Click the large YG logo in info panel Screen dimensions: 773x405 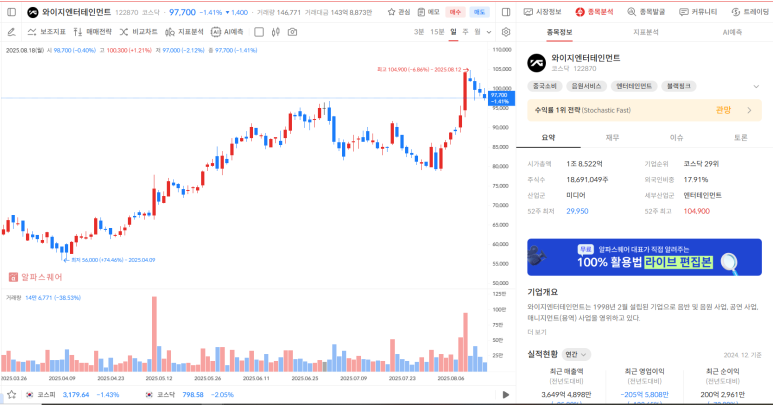click(x=536, y=63)
